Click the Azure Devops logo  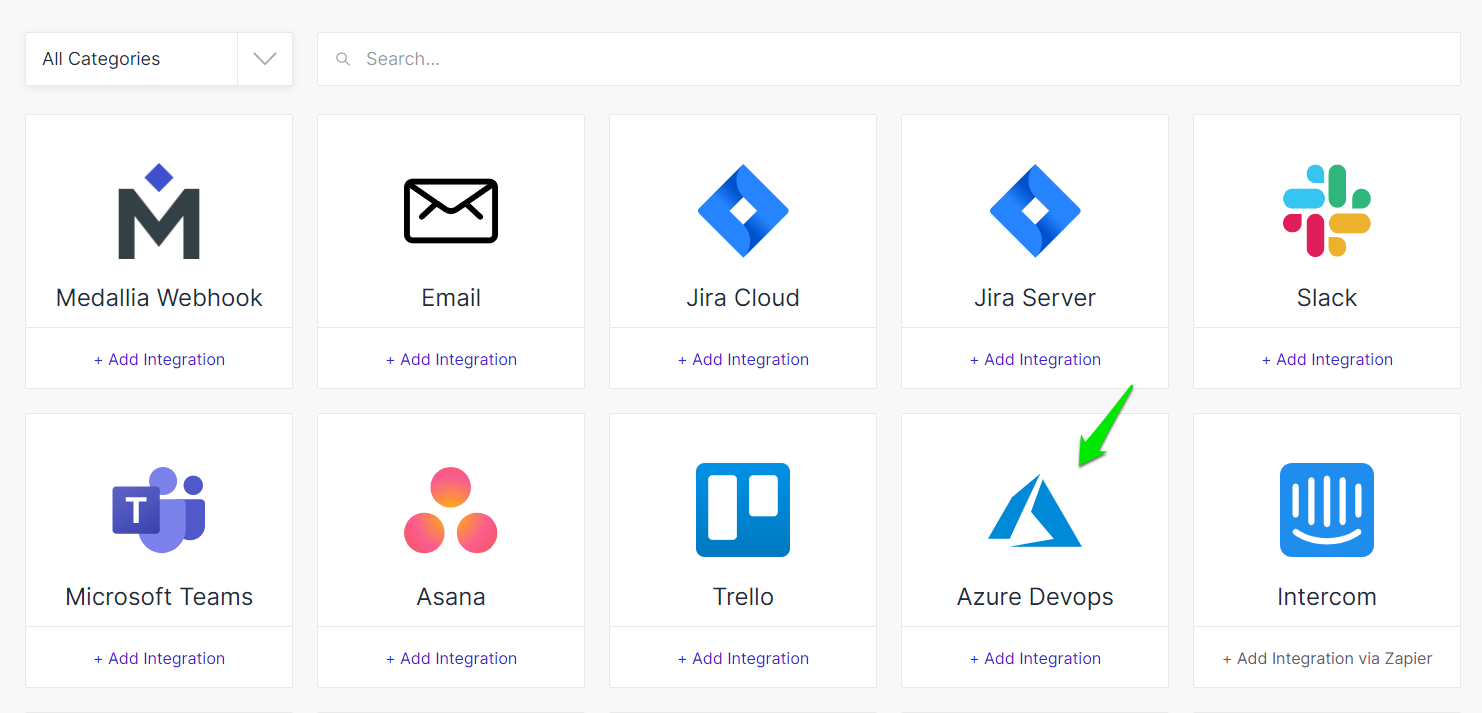[1035, 510]
